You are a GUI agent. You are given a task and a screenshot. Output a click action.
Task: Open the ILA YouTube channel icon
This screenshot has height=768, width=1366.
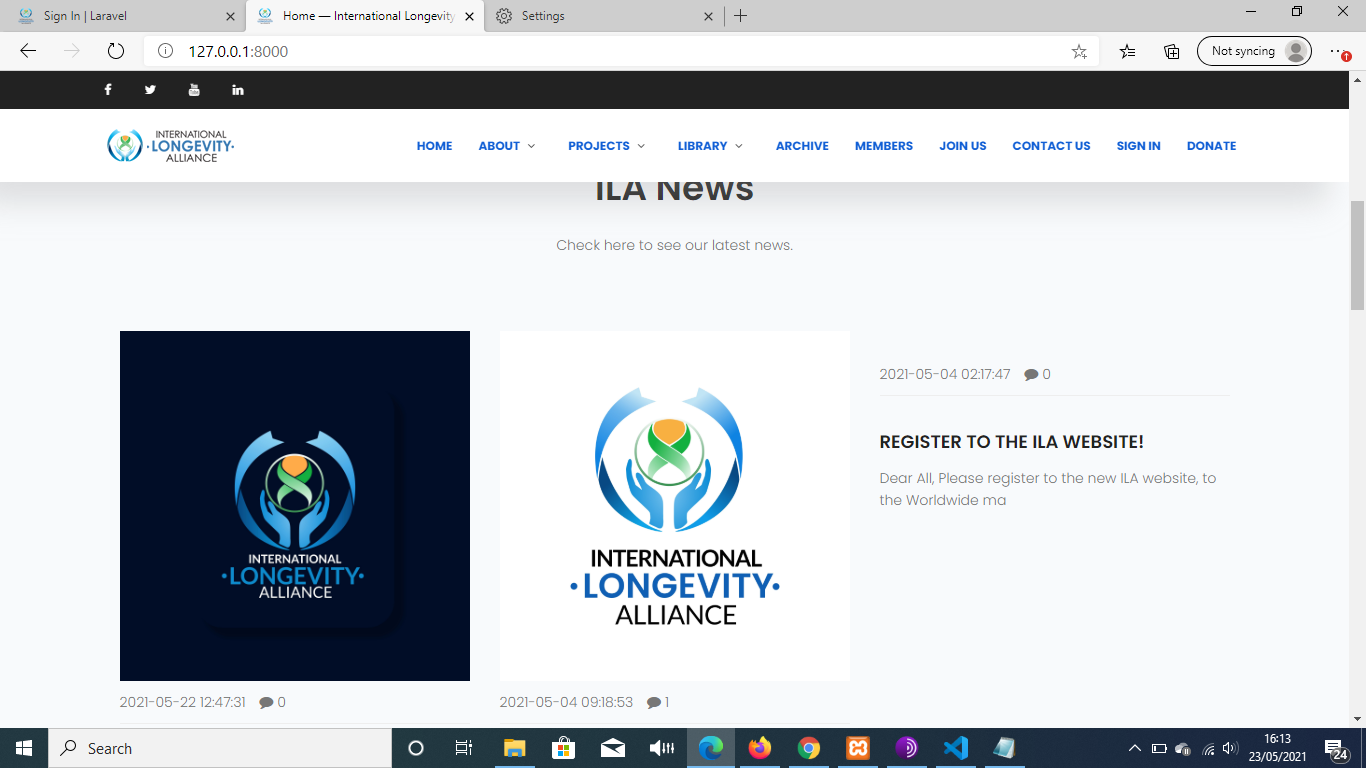tap(194, 90)
